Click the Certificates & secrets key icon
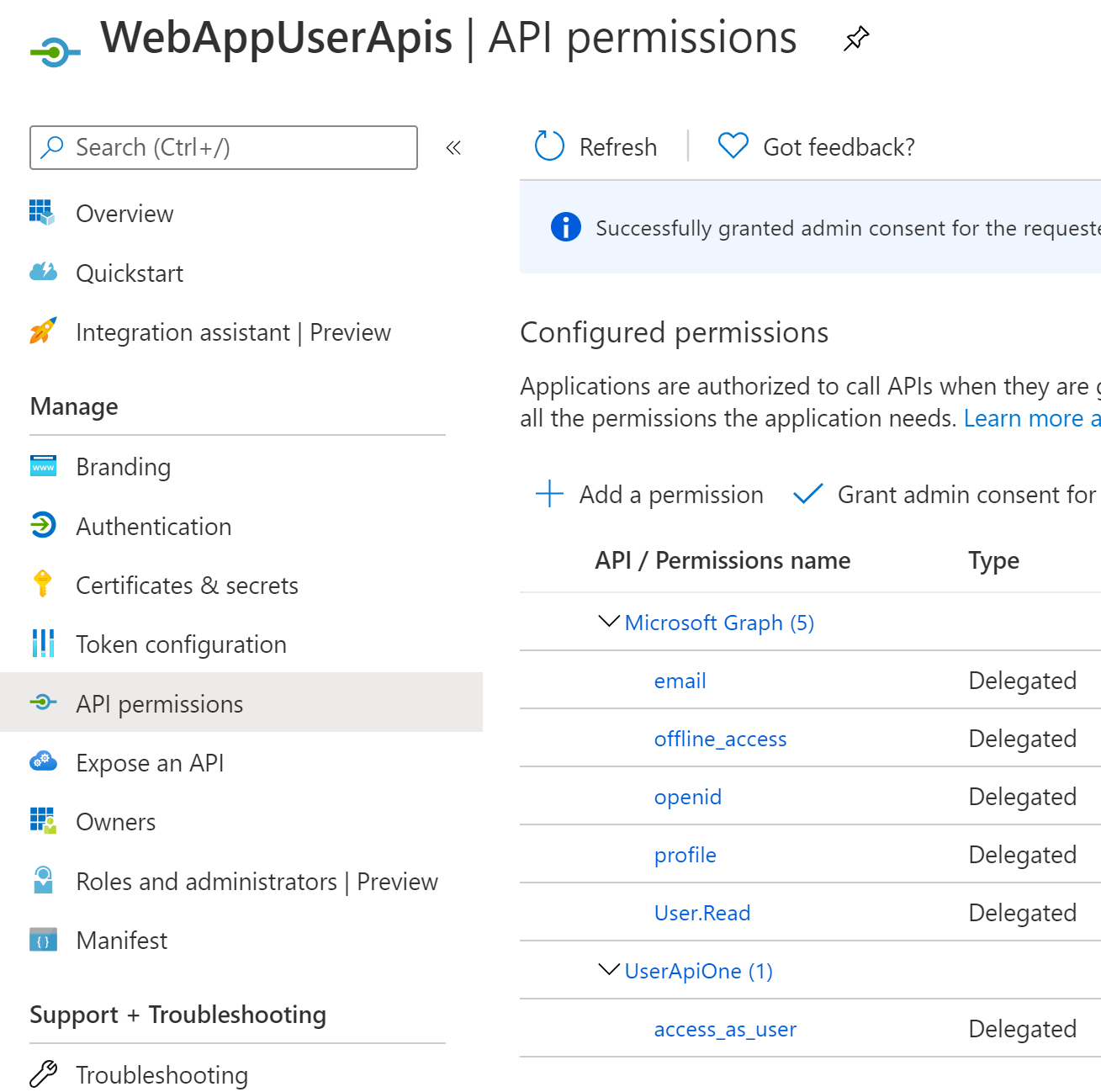Screen dimensions: 1101x1092 (43, 584)
